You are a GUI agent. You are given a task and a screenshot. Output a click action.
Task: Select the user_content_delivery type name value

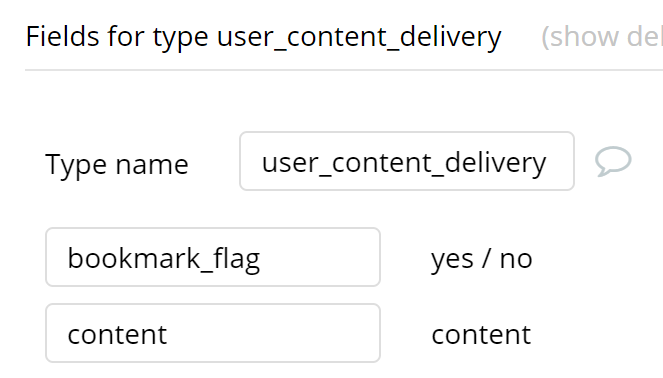pyautogui.click(x=404, y=163)
